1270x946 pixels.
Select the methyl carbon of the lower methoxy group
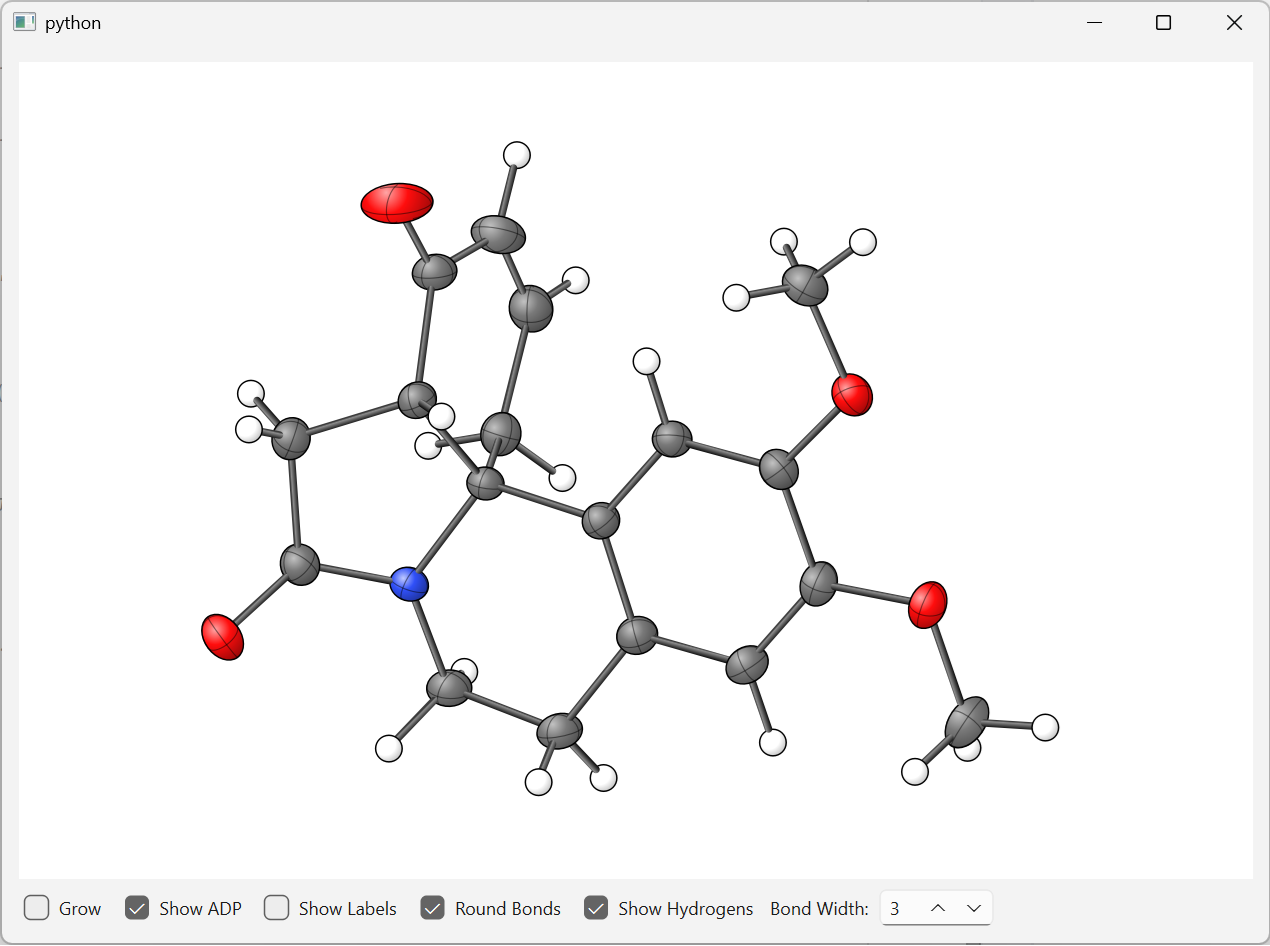click(x=965, y=719)
